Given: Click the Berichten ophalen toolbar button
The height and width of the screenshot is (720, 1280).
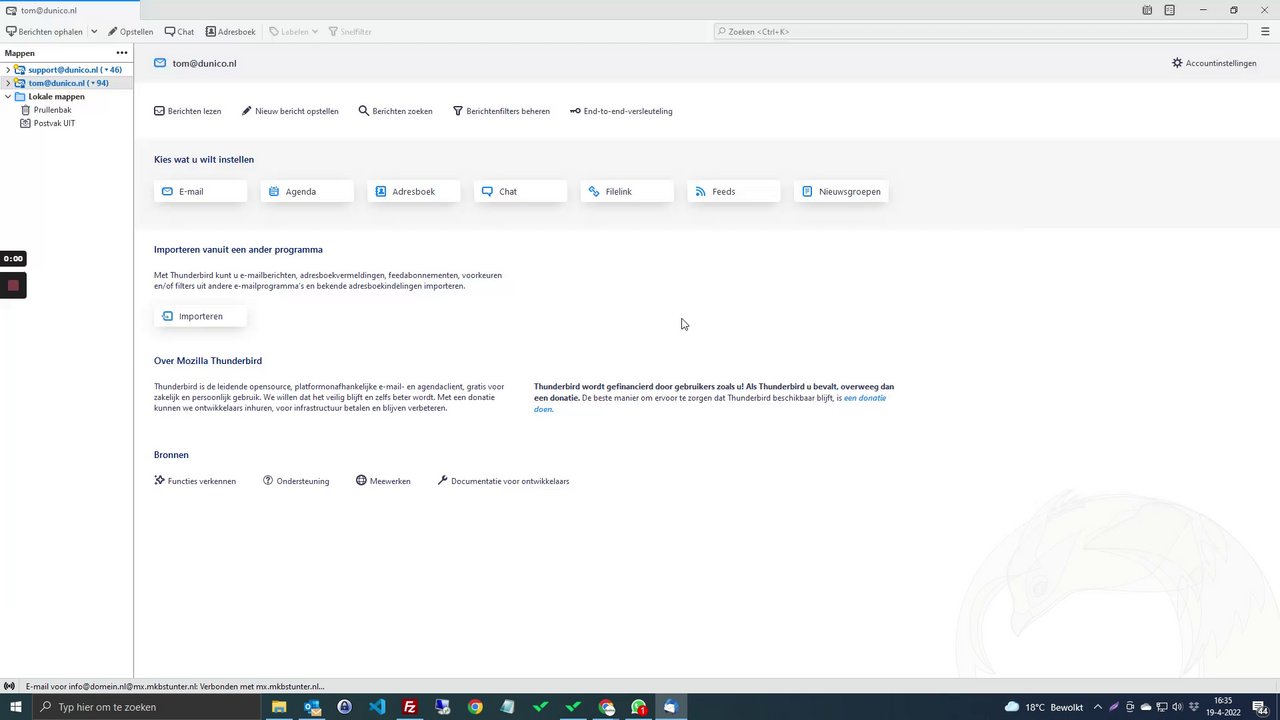Looking at the screenshot, I should click(45, 32).
